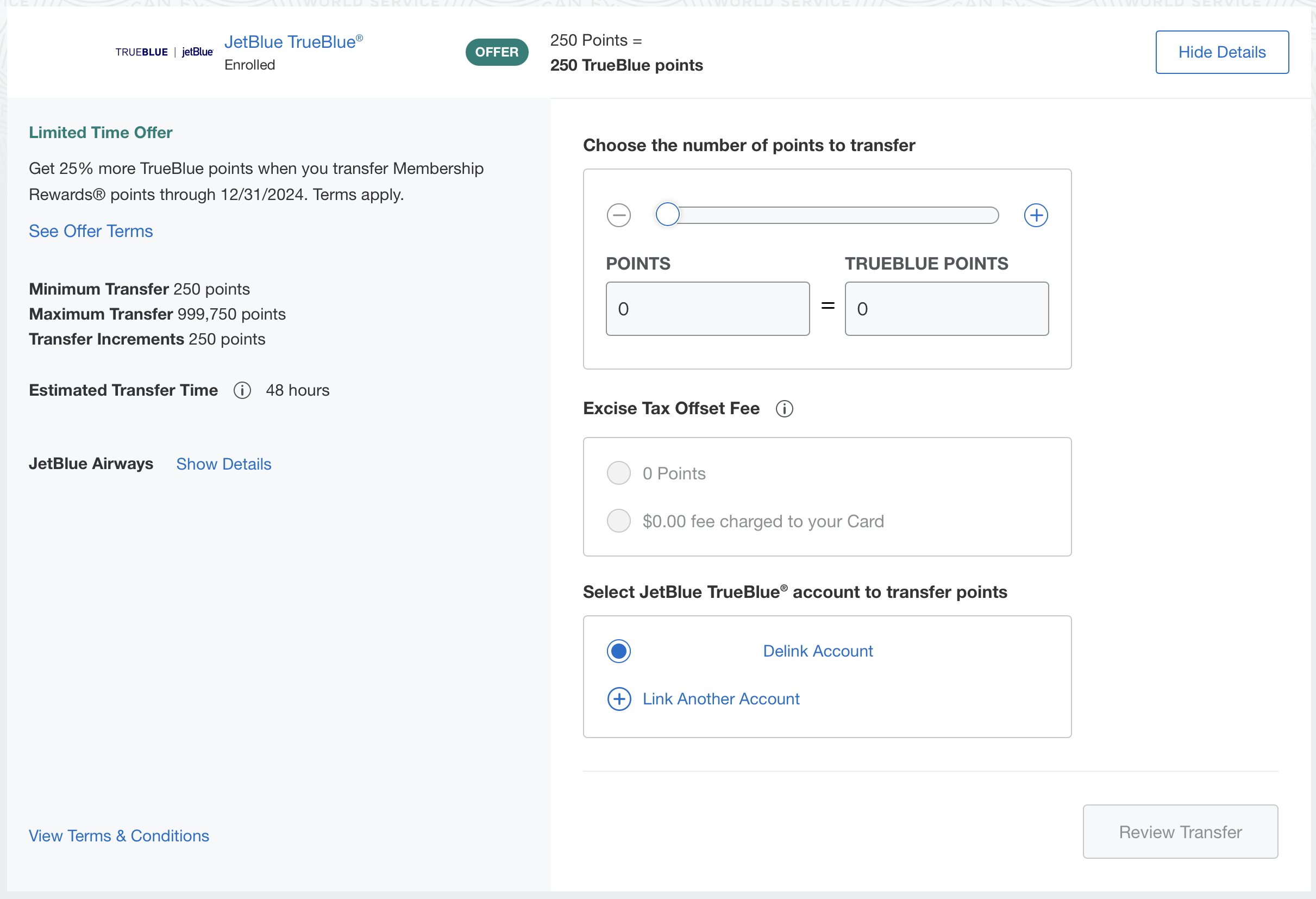1316x899 pixels.
Task: Click the Delink Account link
Action: [818, 651]
